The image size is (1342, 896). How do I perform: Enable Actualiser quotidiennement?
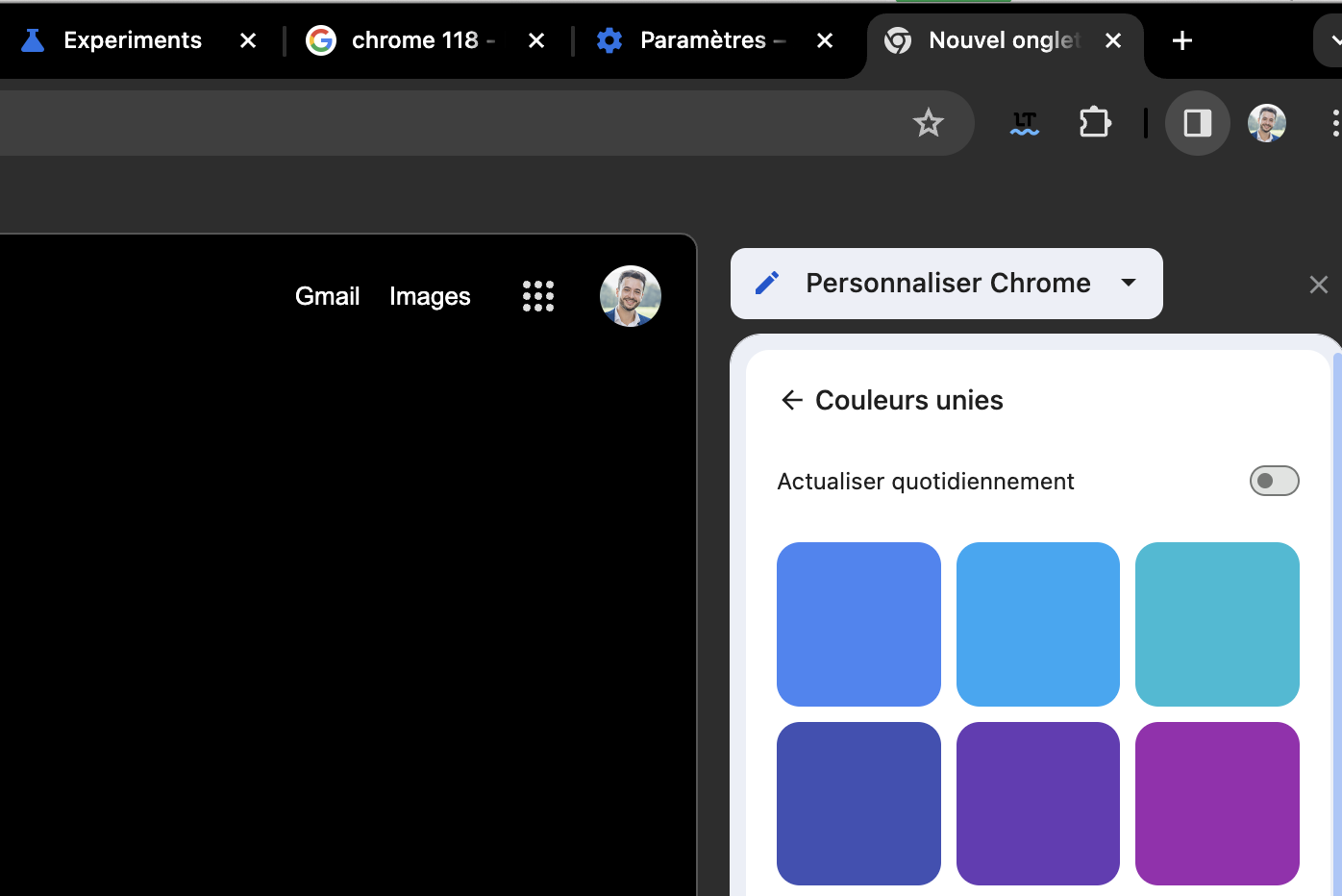click(x=1274, y=481)
